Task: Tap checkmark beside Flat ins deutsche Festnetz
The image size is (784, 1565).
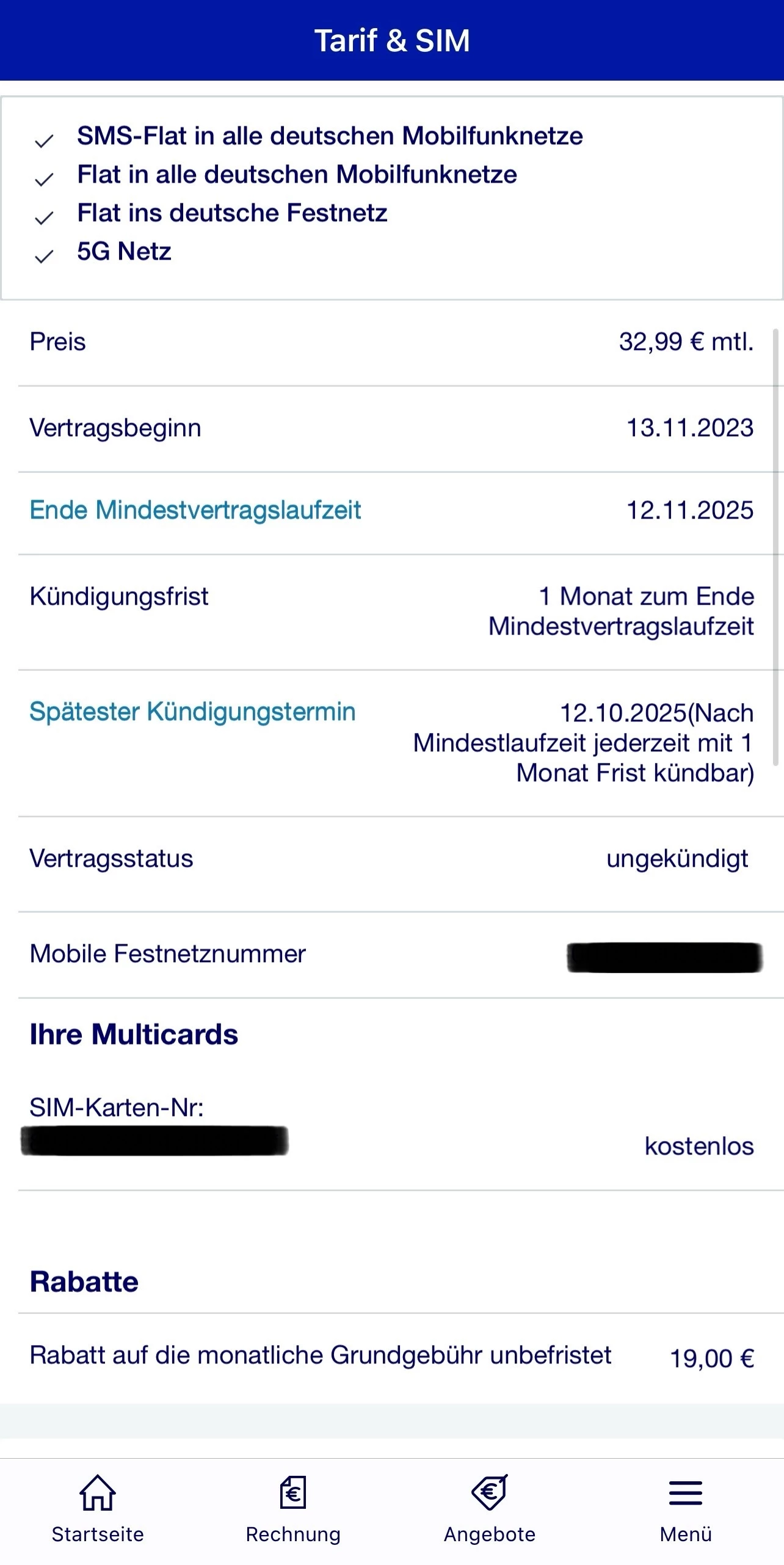Action: (x=44, y=219)
